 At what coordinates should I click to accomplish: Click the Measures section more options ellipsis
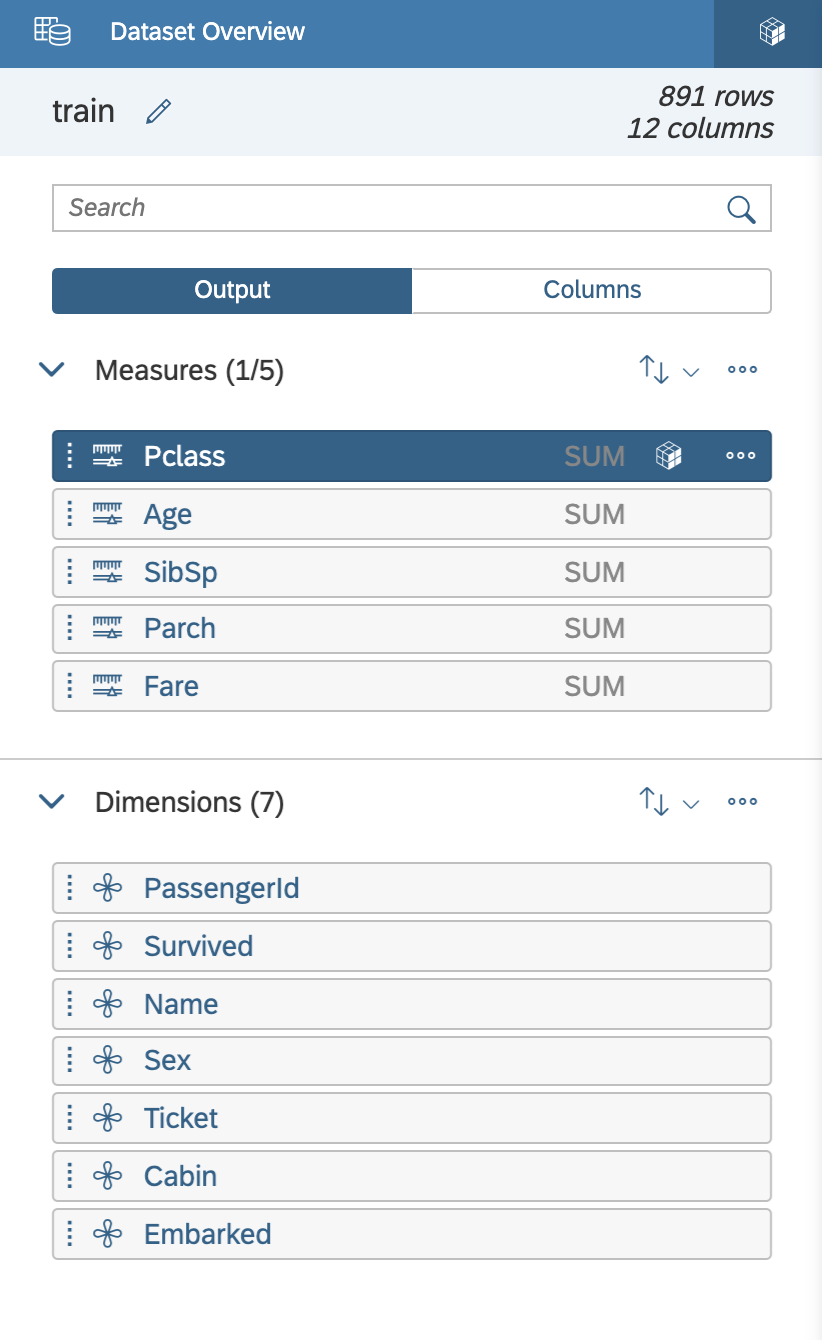point(742,370)
